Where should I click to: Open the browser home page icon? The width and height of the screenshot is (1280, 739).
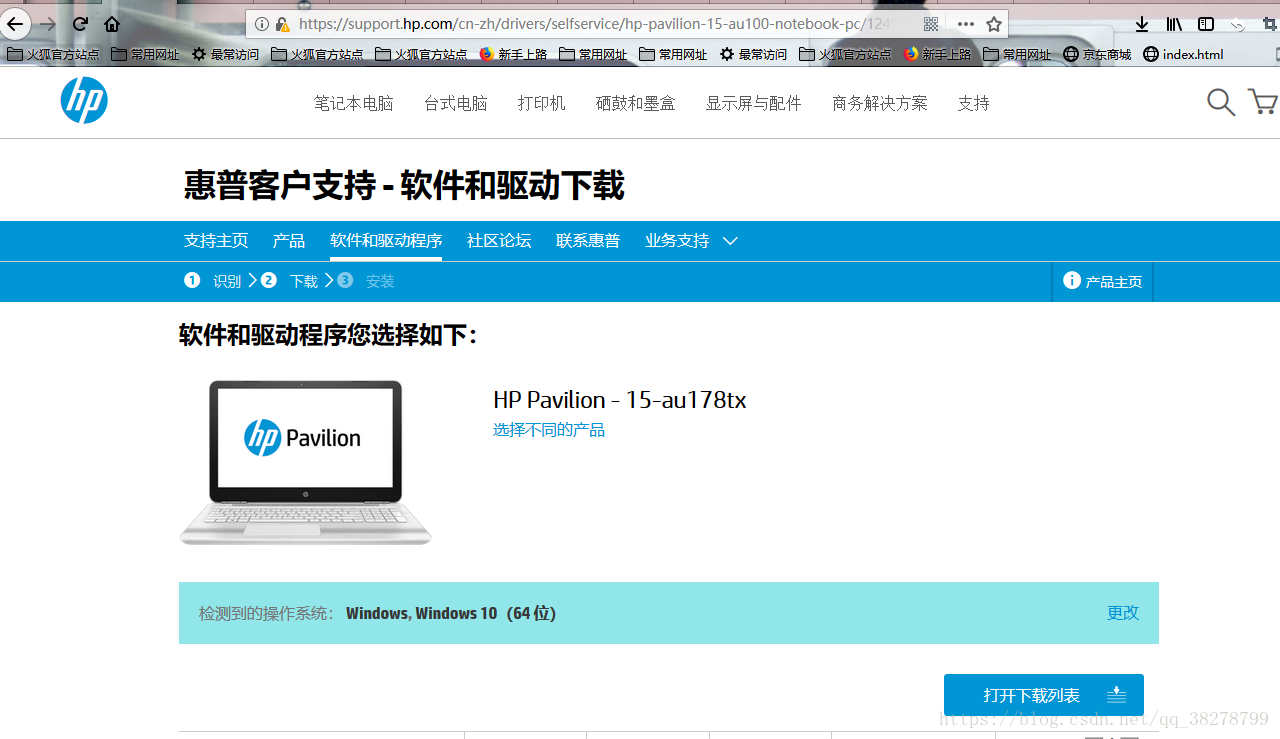[112, 24]
